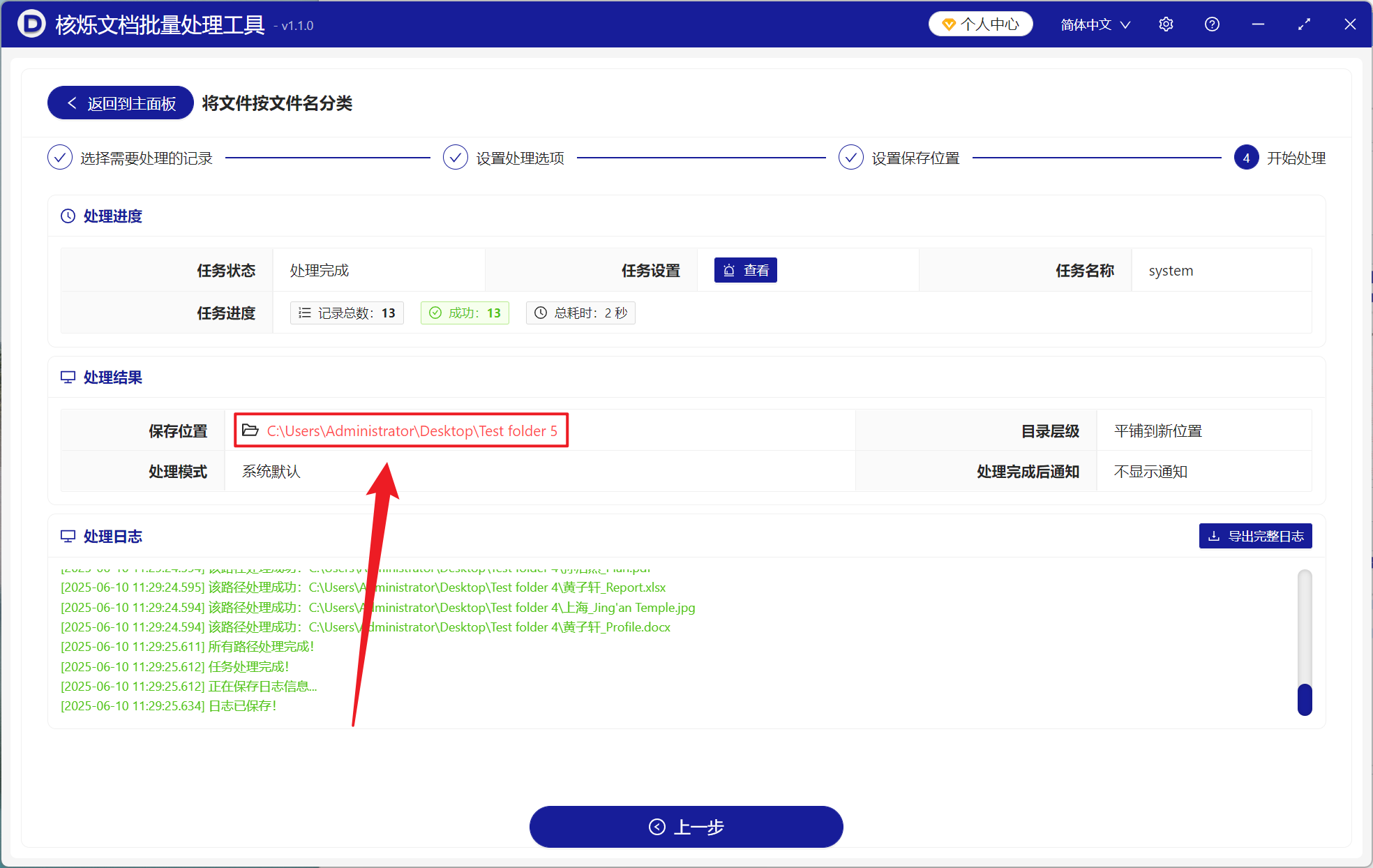Expand the 成功: 13 status badge
Viewport: 1373px width, 868px height.
[464, 313]
